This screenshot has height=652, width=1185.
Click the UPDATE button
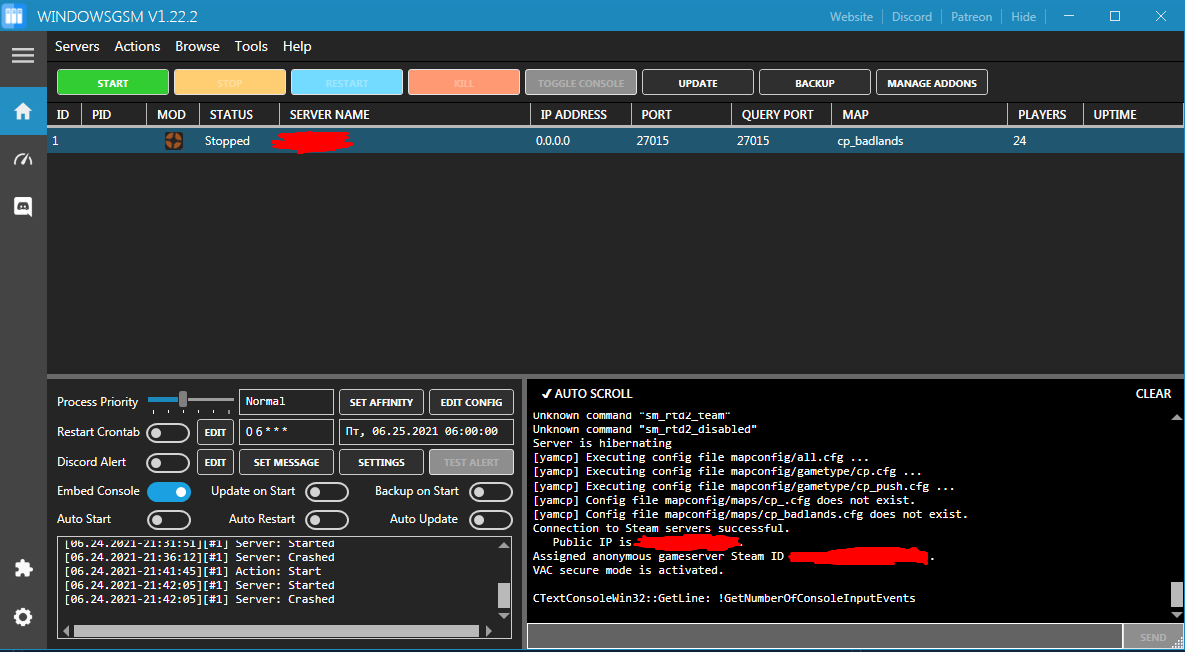697,82
